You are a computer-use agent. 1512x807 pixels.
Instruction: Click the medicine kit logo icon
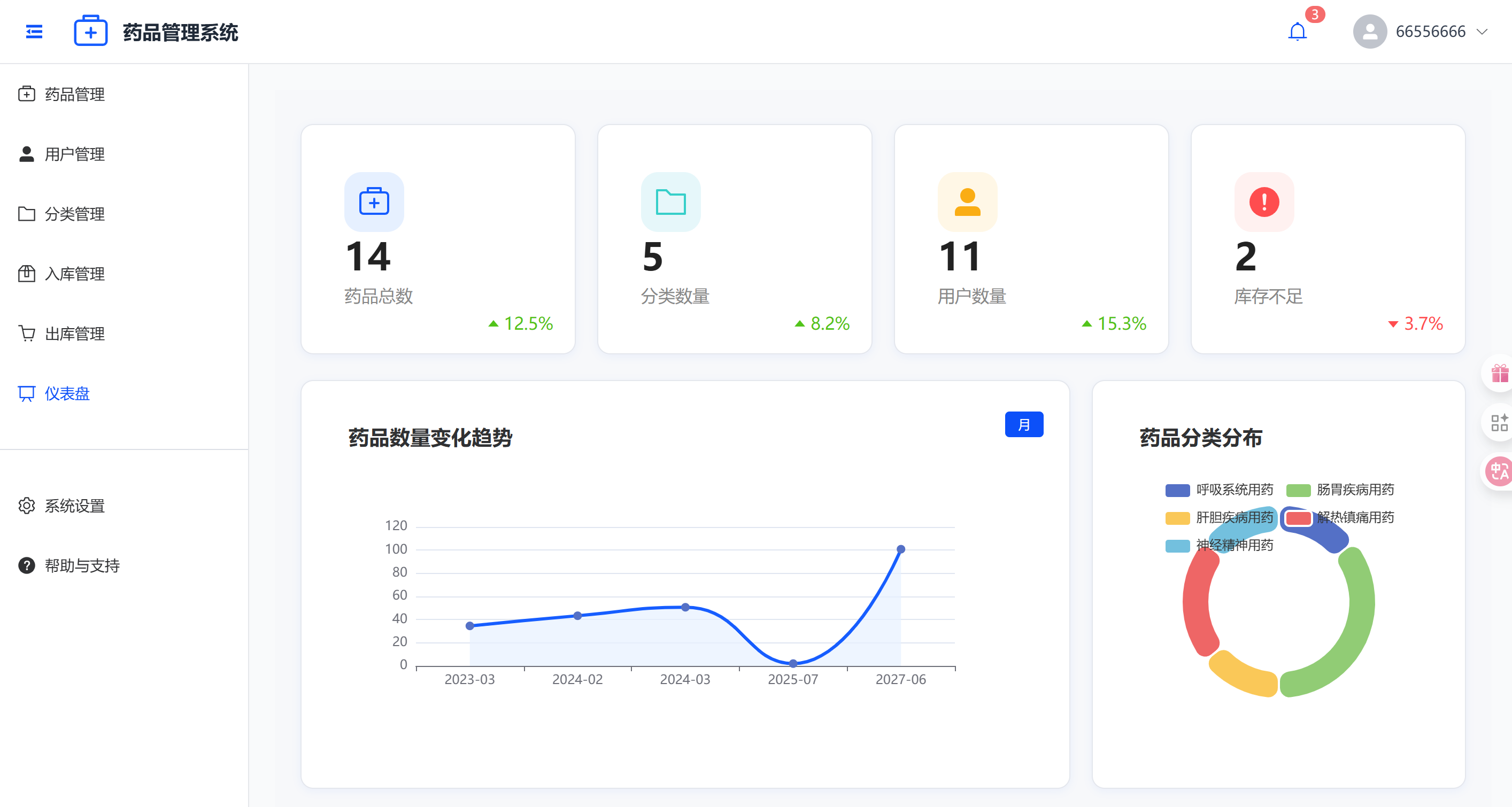click(90, 32)
